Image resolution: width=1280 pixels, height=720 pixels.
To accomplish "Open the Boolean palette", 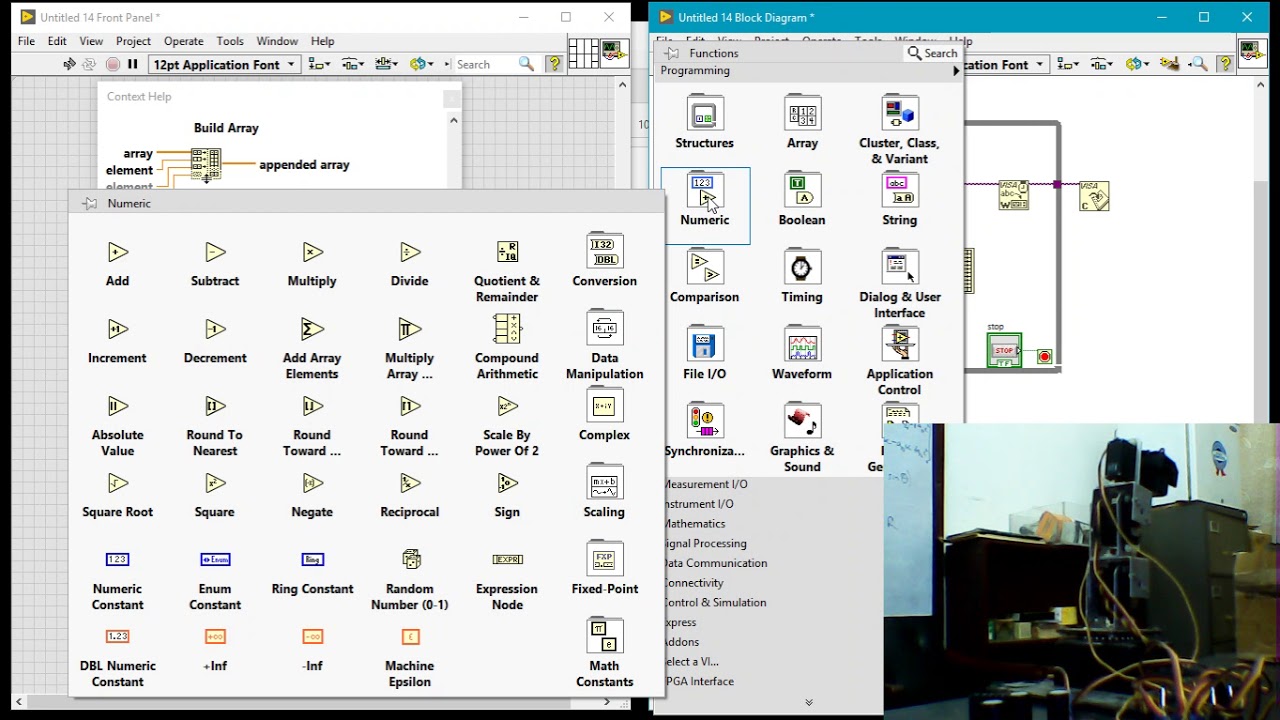I will tap(802, 190).
